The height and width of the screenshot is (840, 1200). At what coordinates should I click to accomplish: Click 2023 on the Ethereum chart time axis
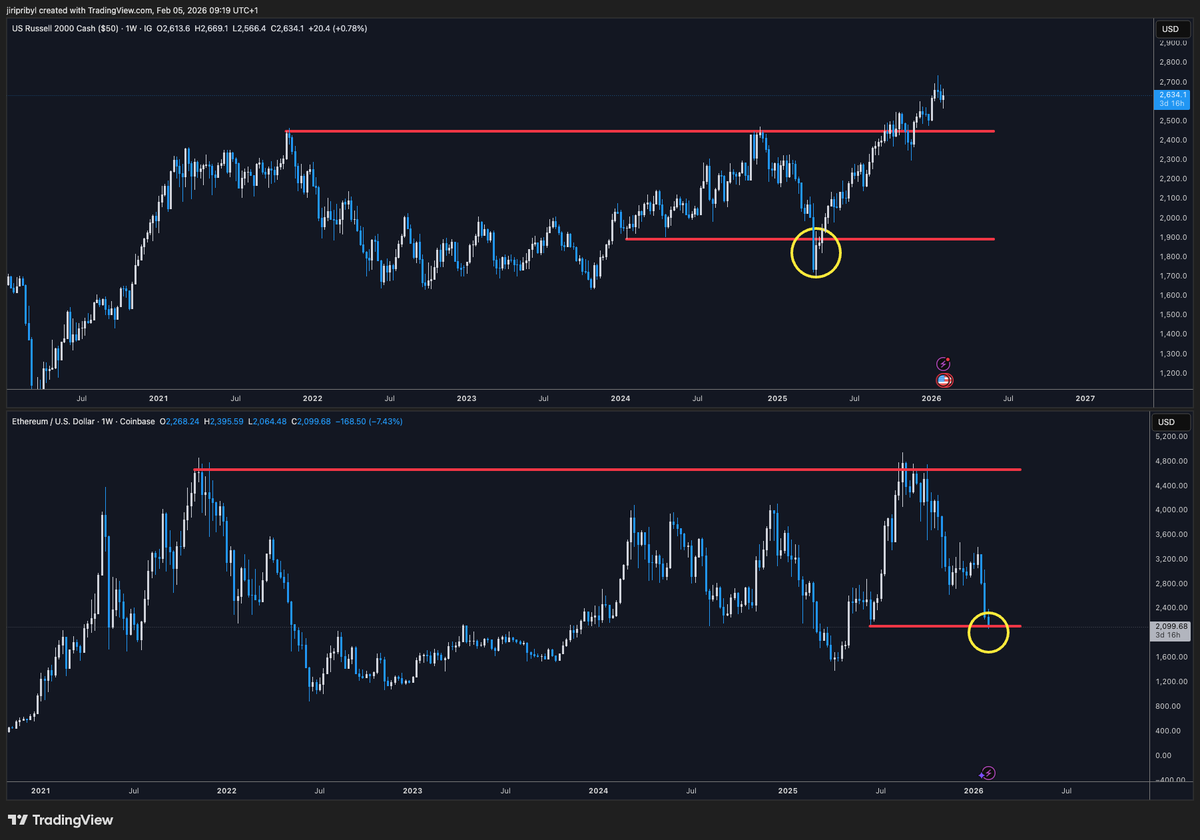412,790
